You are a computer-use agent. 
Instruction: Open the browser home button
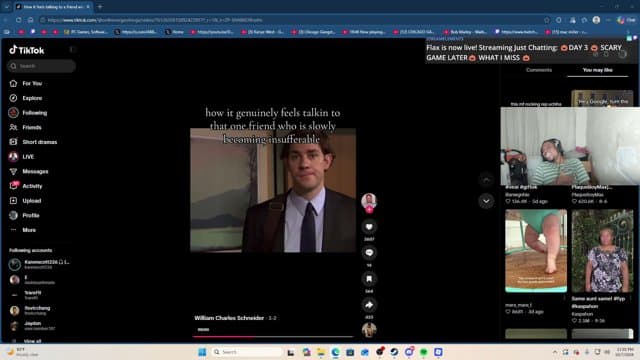click(x=31, y=20)
